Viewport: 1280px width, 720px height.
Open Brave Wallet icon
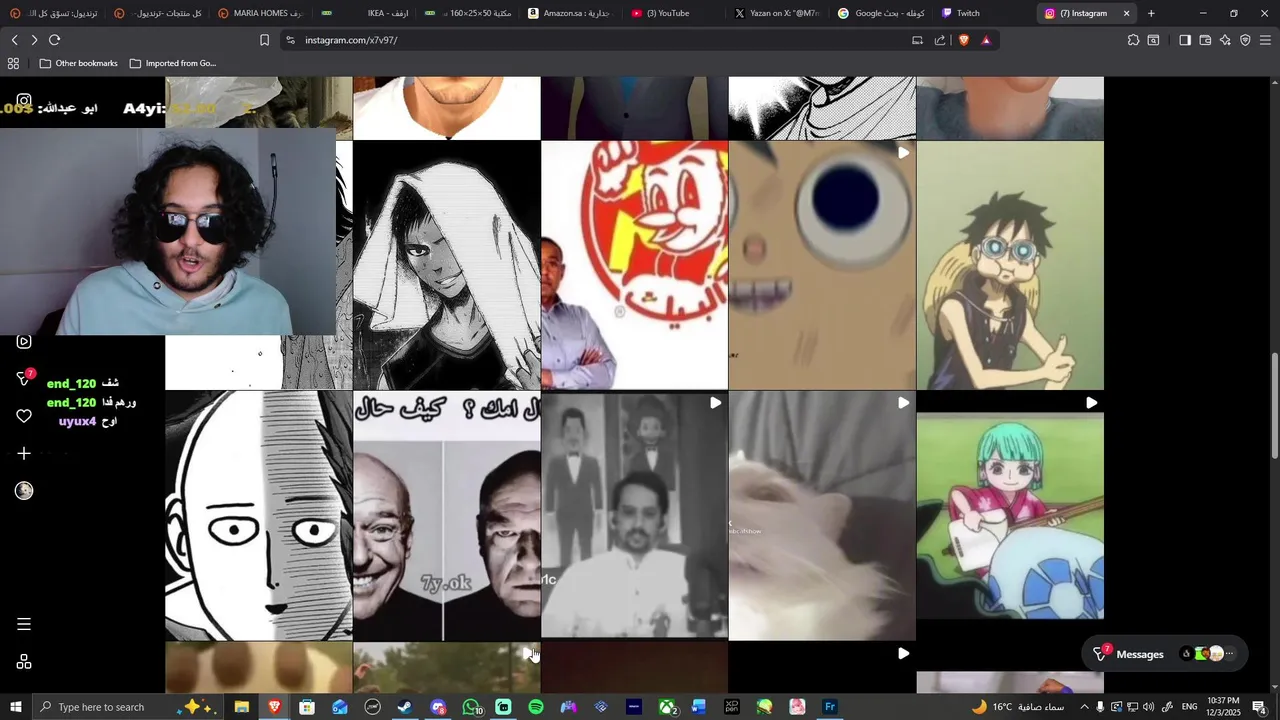[x=1205, y=40]
